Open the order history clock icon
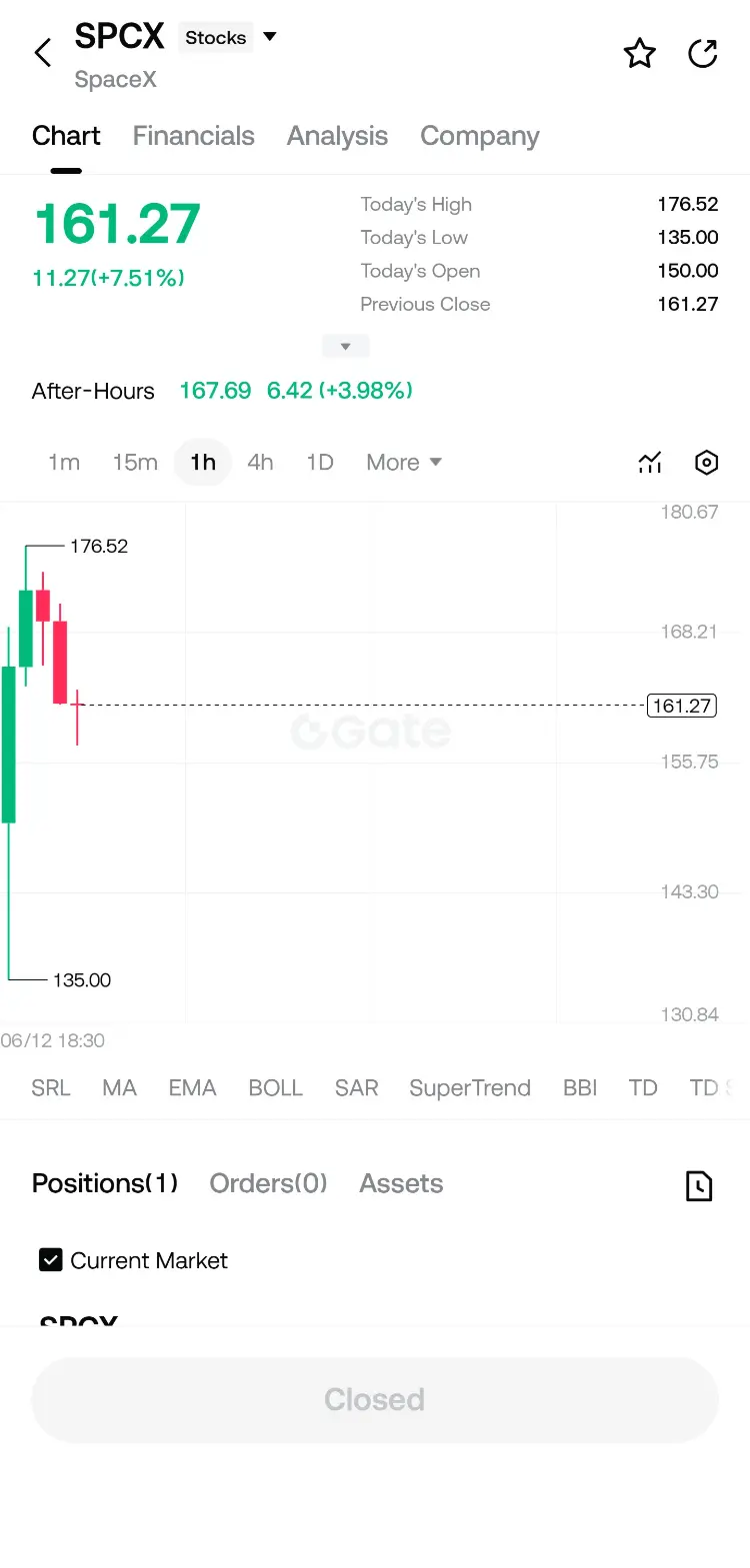Screen dimensions: 750x1568 click(699, 1185)
